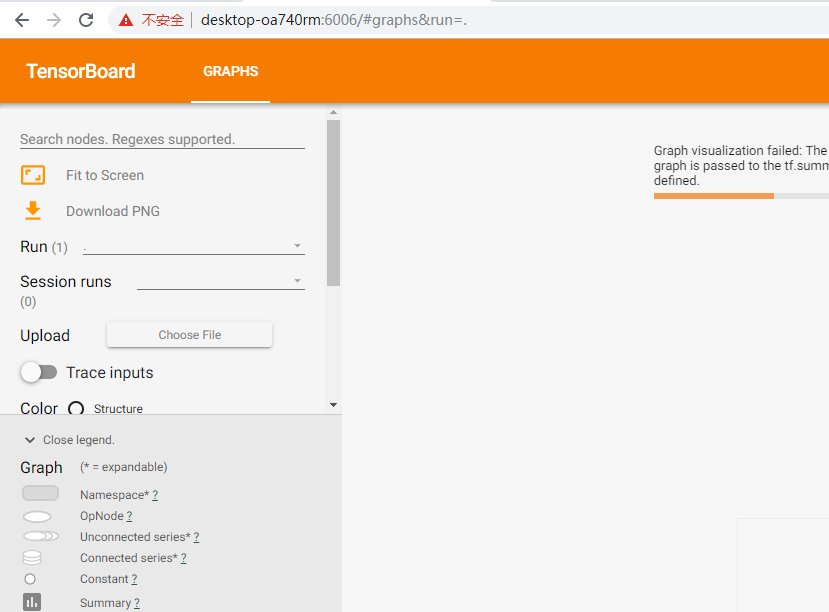This screenshot has height=612, width=829.
Task: Click the Upload label
Action: 45,336
